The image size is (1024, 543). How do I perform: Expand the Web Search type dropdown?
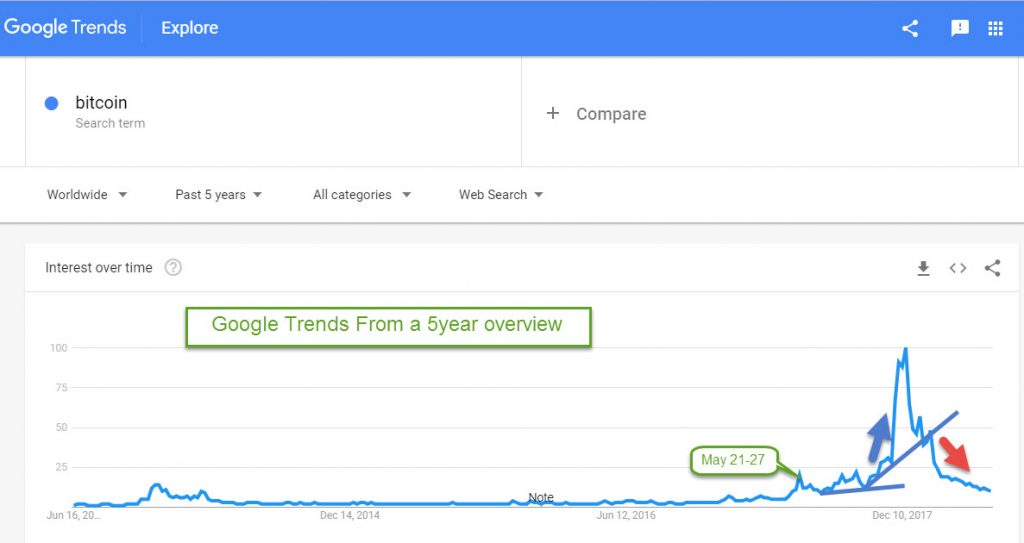[500, 194]
